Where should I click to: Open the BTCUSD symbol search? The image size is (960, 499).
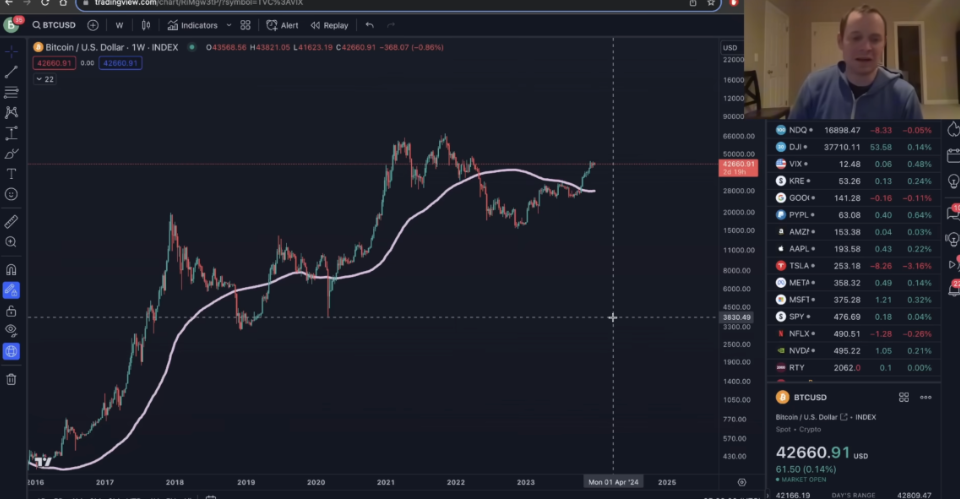coord(54,25)
